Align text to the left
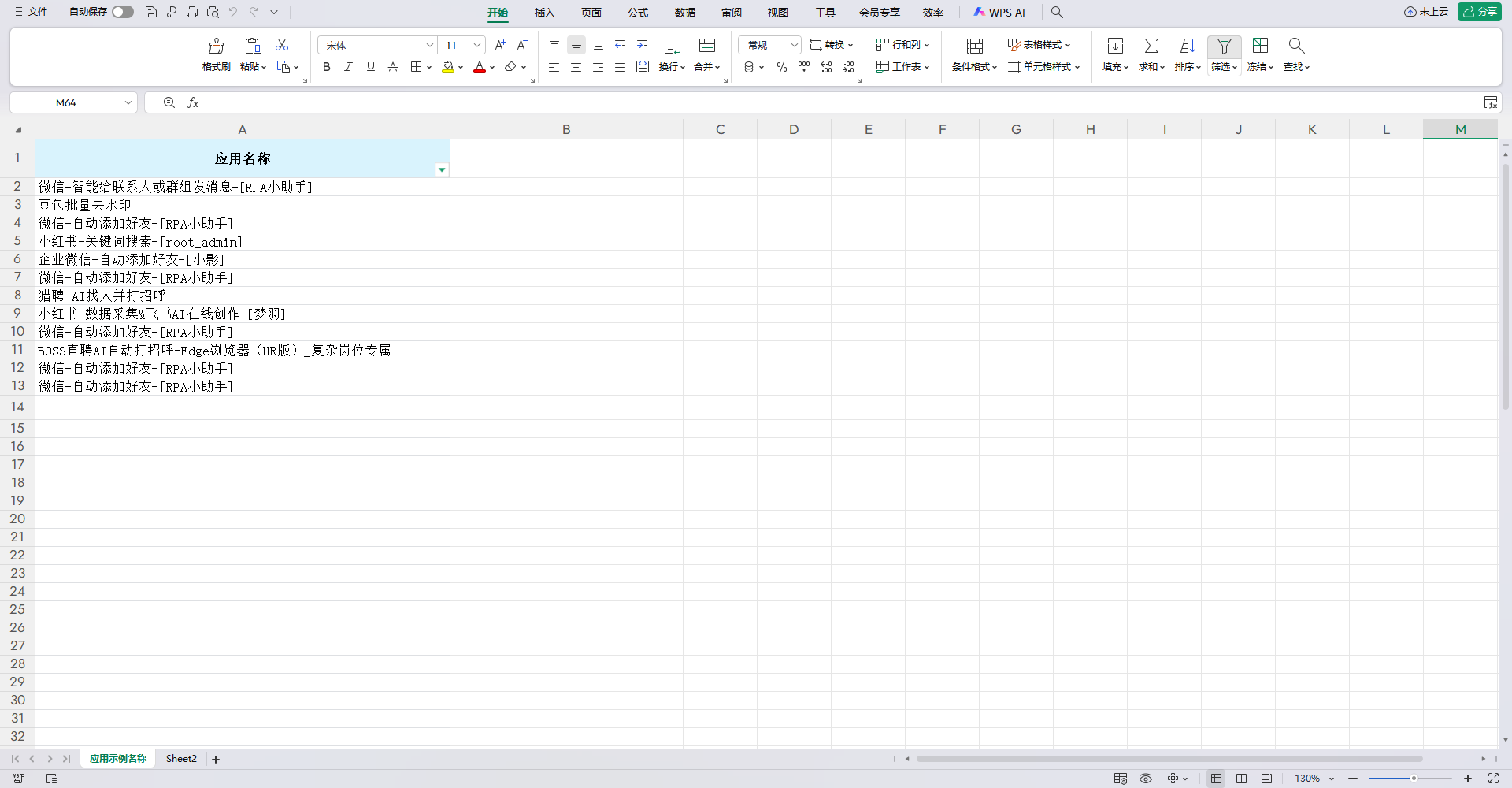Image resolution: width=1512 pixels, height=788 pixels. tap(554, 67)
